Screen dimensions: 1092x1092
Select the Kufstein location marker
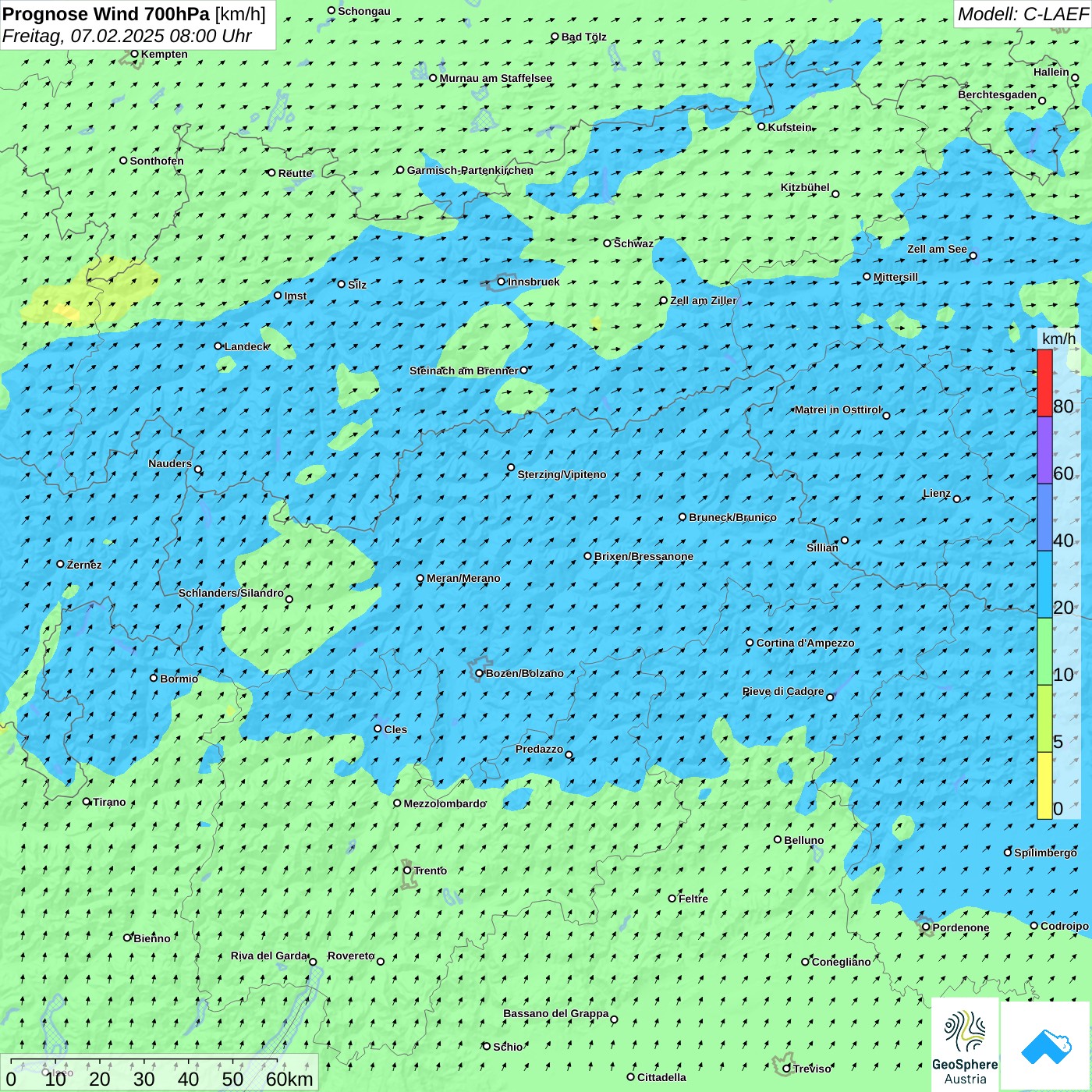coord(762,126)
